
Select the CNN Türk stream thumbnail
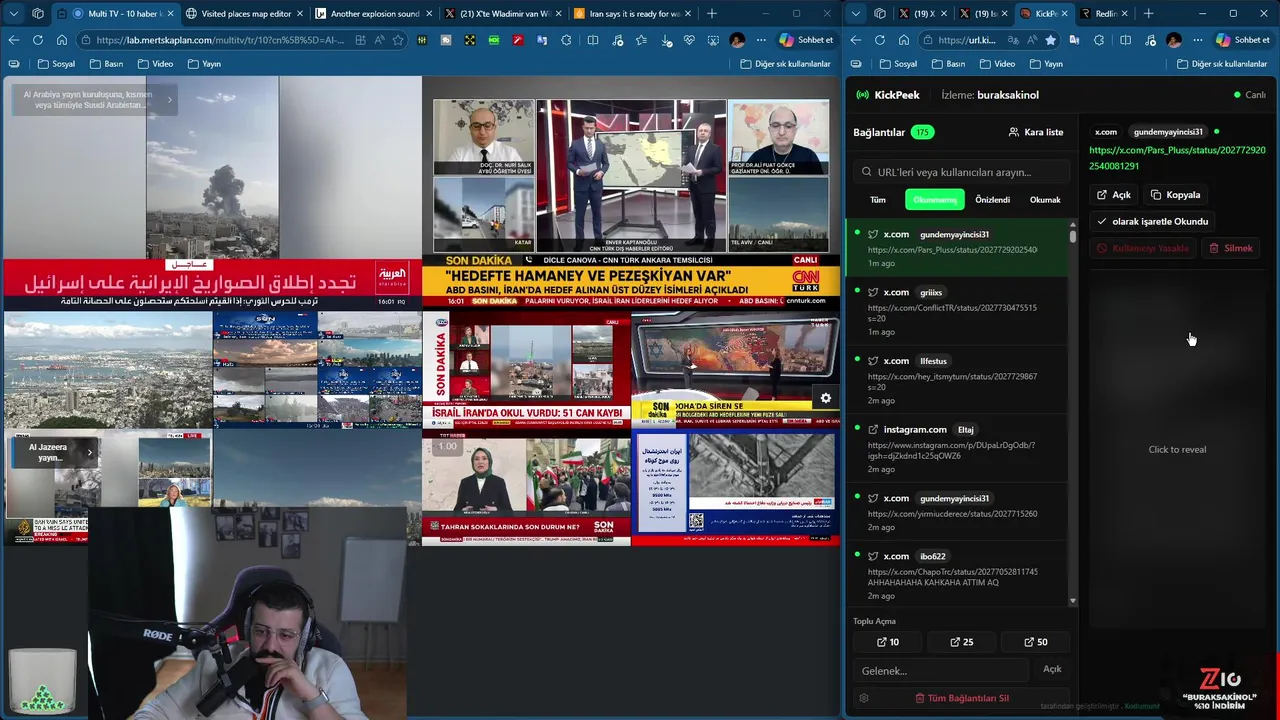pyautogui.click(x=631, y=193)
